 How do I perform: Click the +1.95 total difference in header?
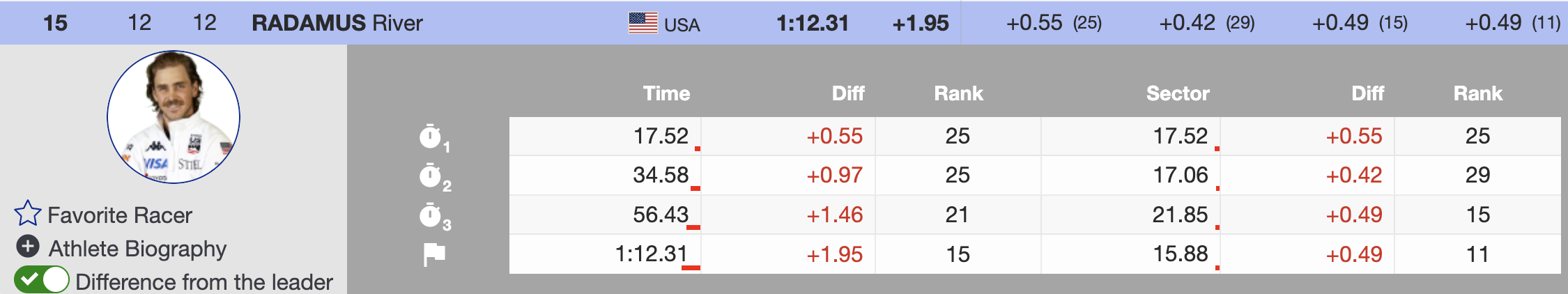click(921, 23)
